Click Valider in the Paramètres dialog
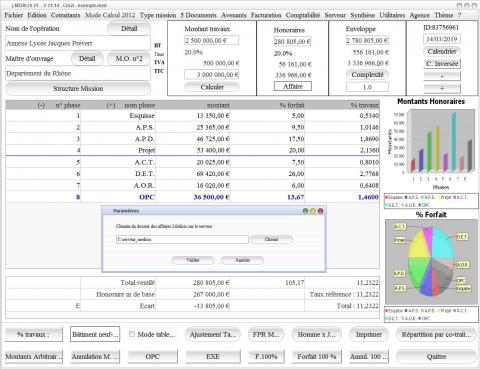This screenshot has width=480, height=369. (193, 260)
